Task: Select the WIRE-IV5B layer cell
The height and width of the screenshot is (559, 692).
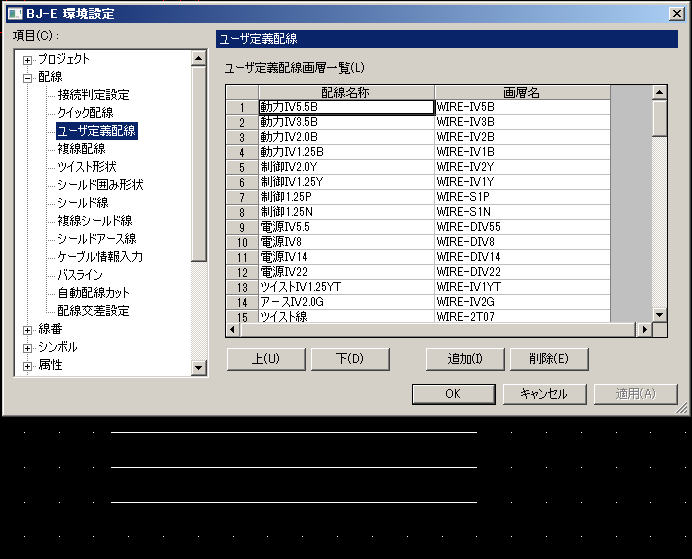Action: 523,107
